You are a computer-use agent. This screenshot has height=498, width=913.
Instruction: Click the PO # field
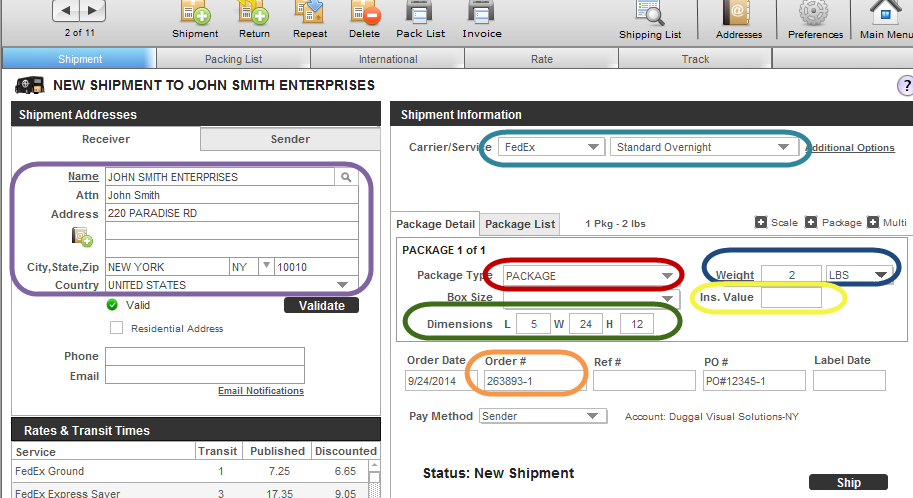[x=754, y=380]
